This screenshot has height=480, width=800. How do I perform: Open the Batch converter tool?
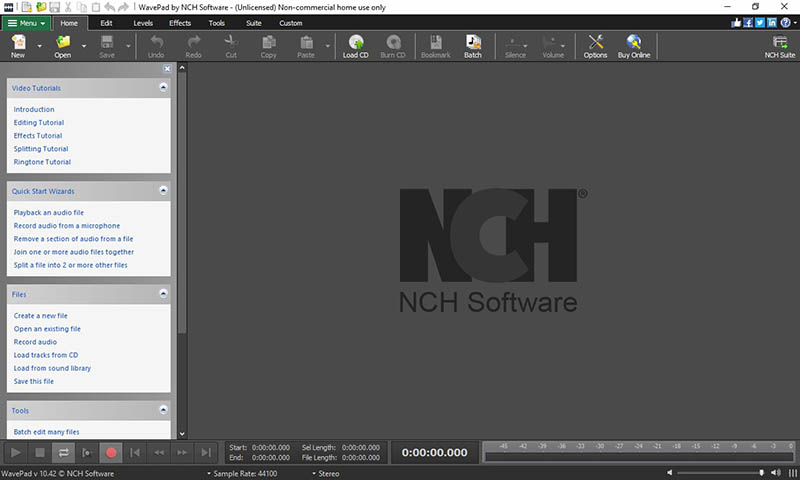[473, 45]
